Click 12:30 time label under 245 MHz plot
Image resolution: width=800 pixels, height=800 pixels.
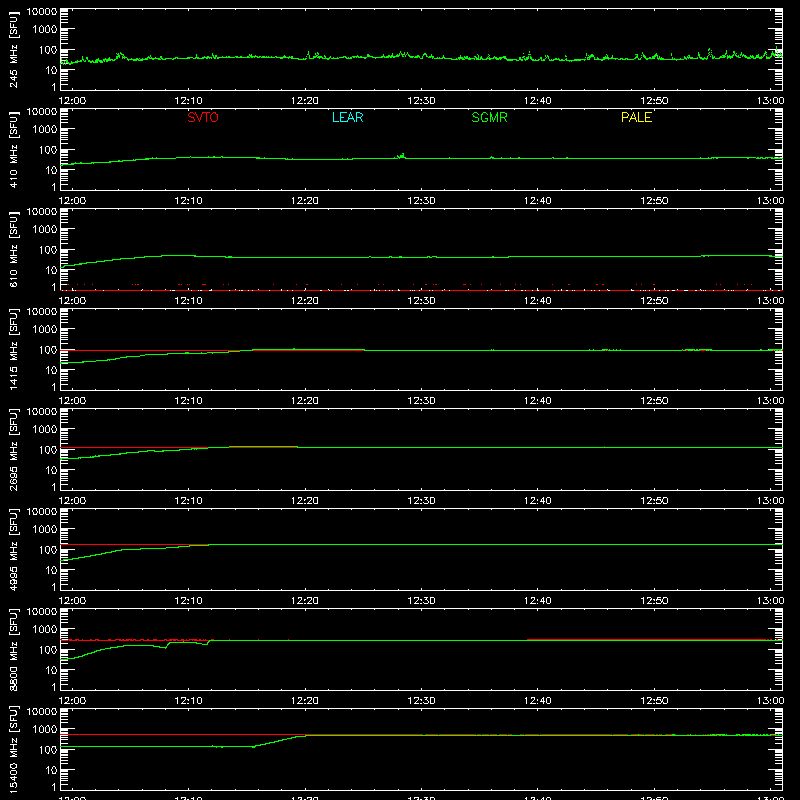point(421,101)
